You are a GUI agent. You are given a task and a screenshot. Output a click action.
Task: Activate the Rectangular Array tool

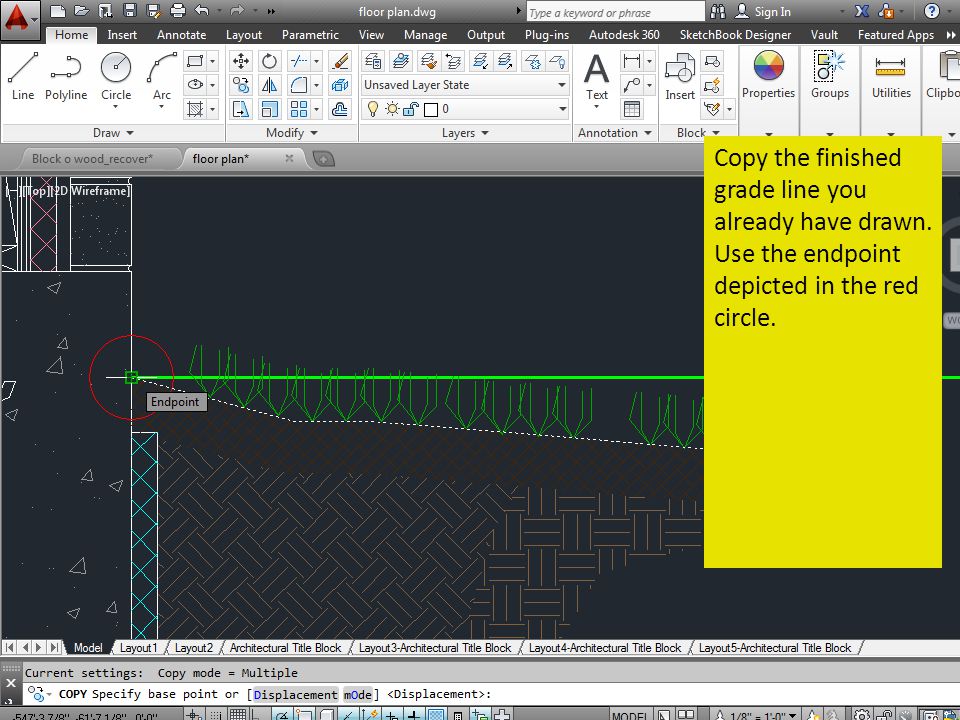(299, 109)
